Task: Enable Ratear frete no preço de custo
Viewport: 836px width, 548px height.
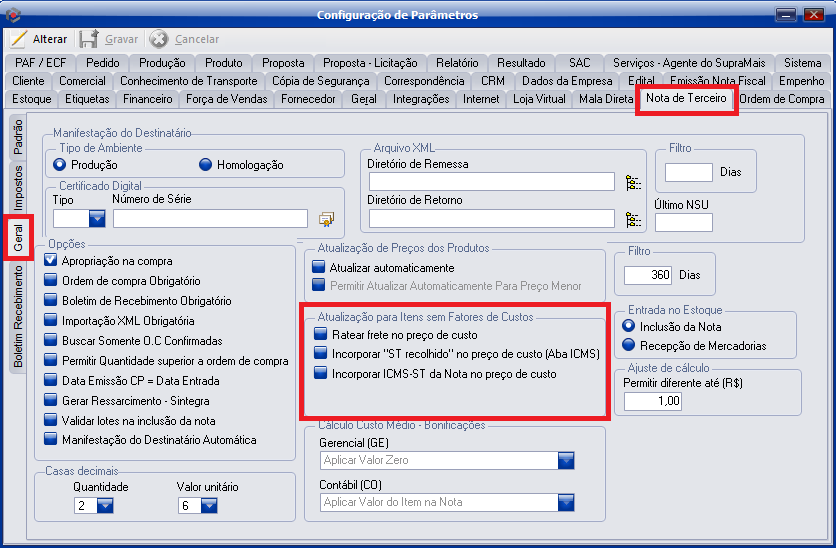Action: click(320, 334)
